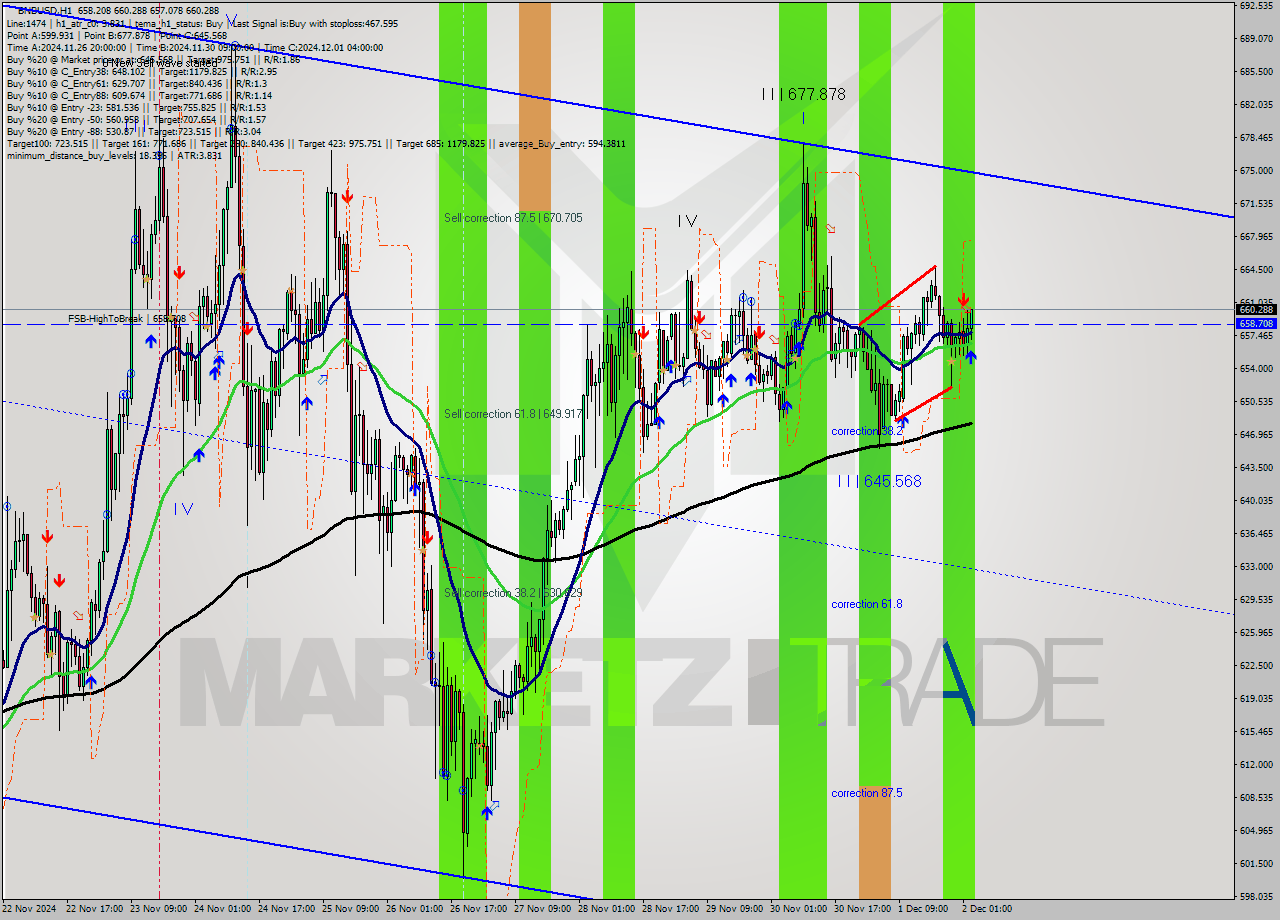This screenshot has height=920, width=1280.
Task: Click the 'Time A:2024.11.26 20:00:00' info text
Action: coord(66,47)
